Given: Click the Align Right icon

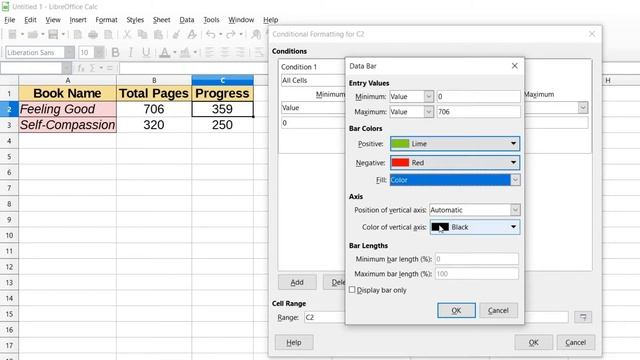Looking at the screenshot, I should [x=240, y=52].
